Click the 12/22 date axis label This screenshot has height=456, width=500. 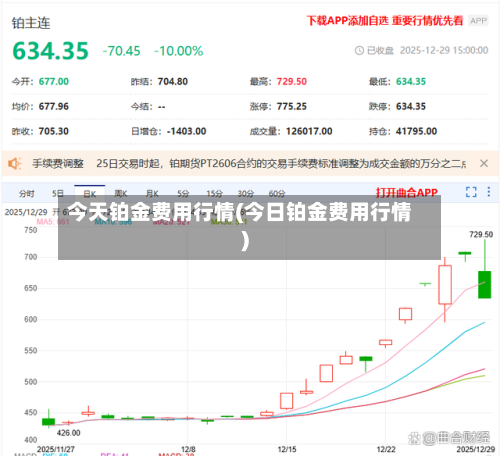click(386, 449)
